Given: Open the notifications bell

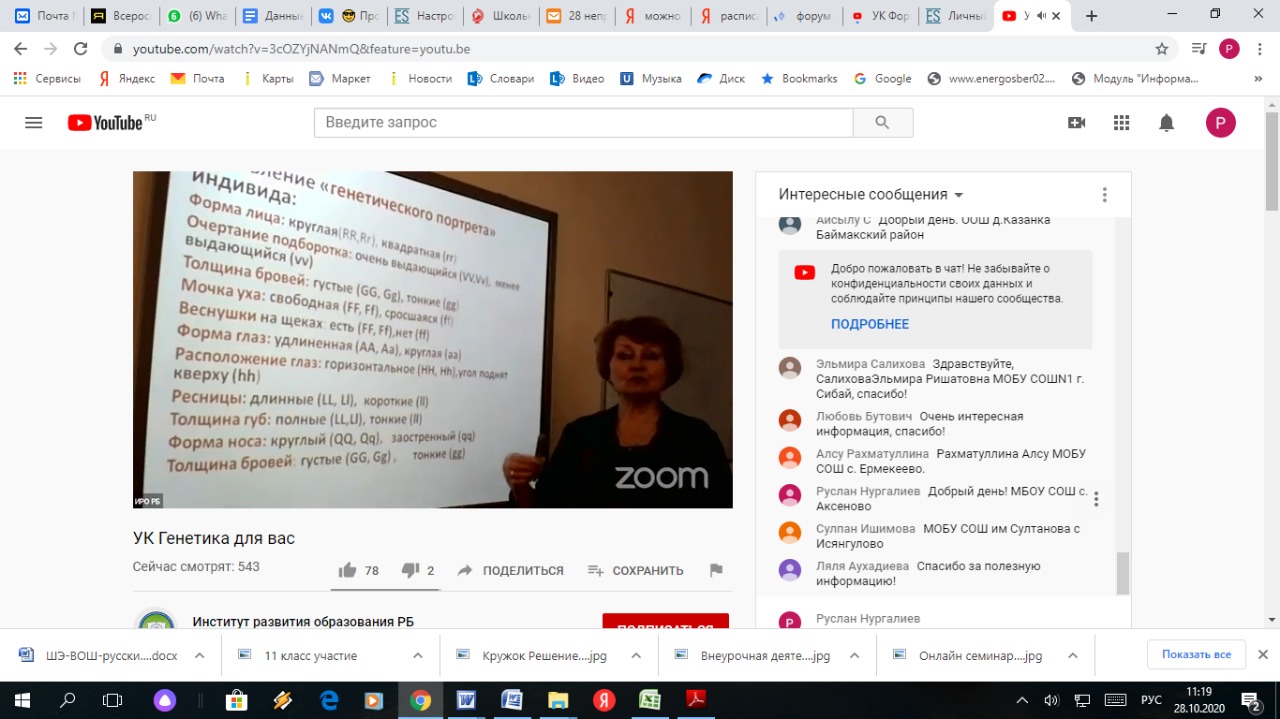Looking at the screenshot, I should (1166, 123).
